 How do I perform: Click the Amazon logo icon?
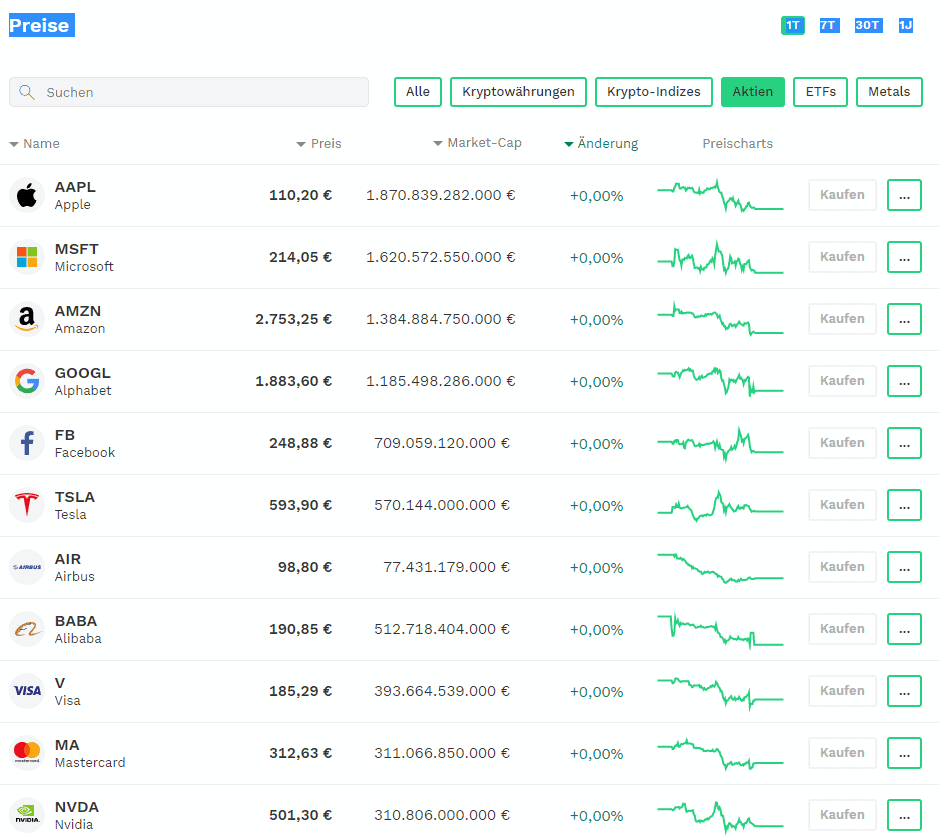[x=27, y=319]
